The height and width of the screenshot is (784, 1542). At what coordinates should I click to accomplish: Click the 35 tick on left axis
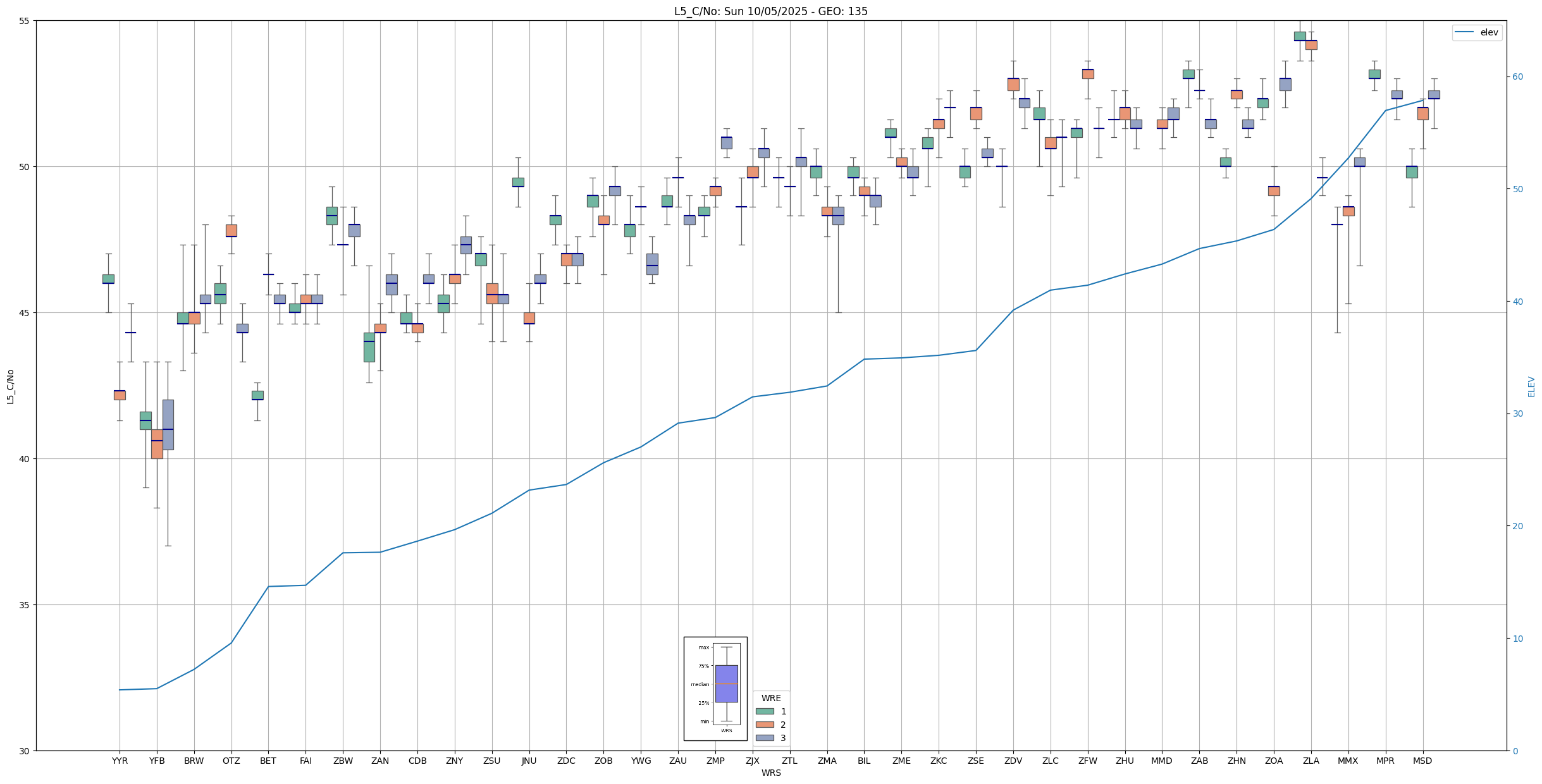tap(25, 605)
